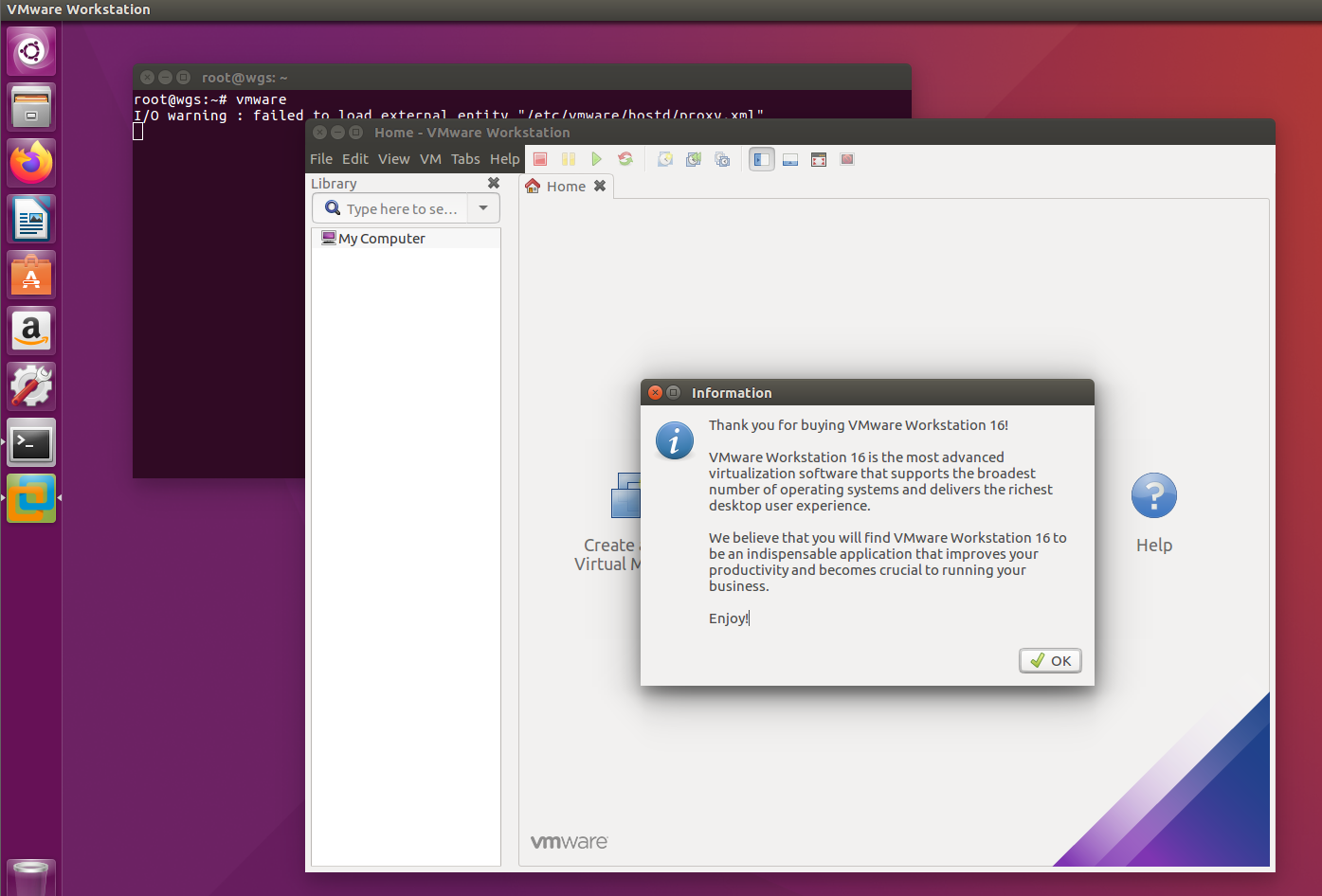Click the VMware Workstation dock icon
Screen dimensions: 1322x896
tap(31, 498)
